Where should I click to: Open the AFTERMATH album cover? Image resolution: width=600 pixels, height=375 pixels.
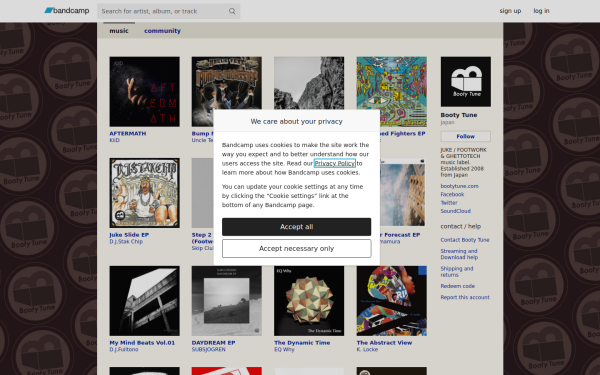coord(144,91)
